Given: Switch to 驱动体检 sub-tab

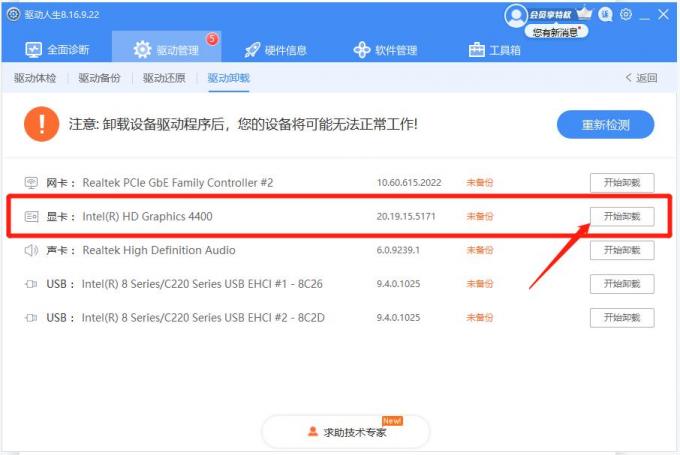Looking at the screenshot, I should (35, 78).
